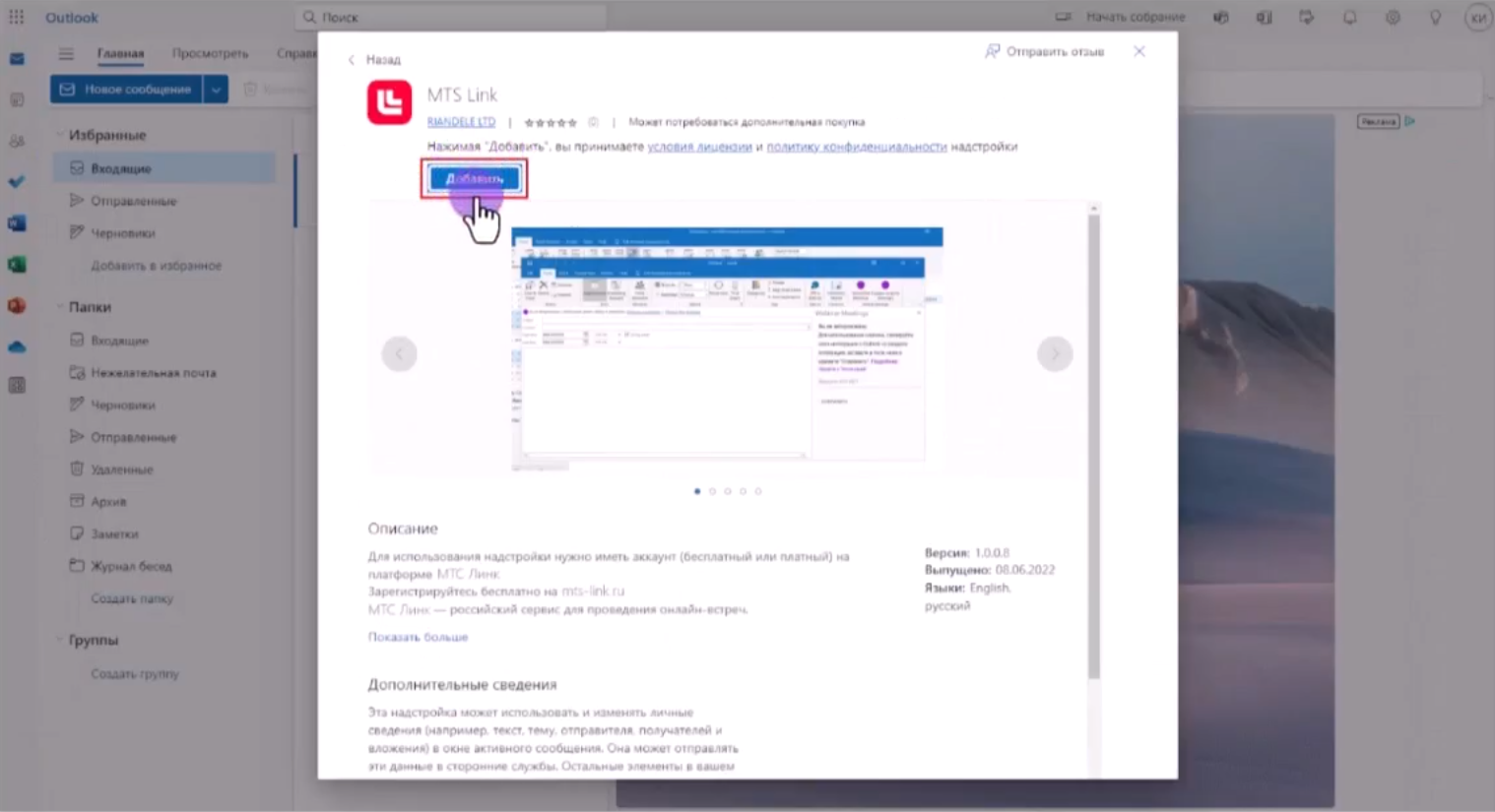Open Calendar from the left app rail
Viewport: 1495px width, 812px height.
[x=17, y=99]
